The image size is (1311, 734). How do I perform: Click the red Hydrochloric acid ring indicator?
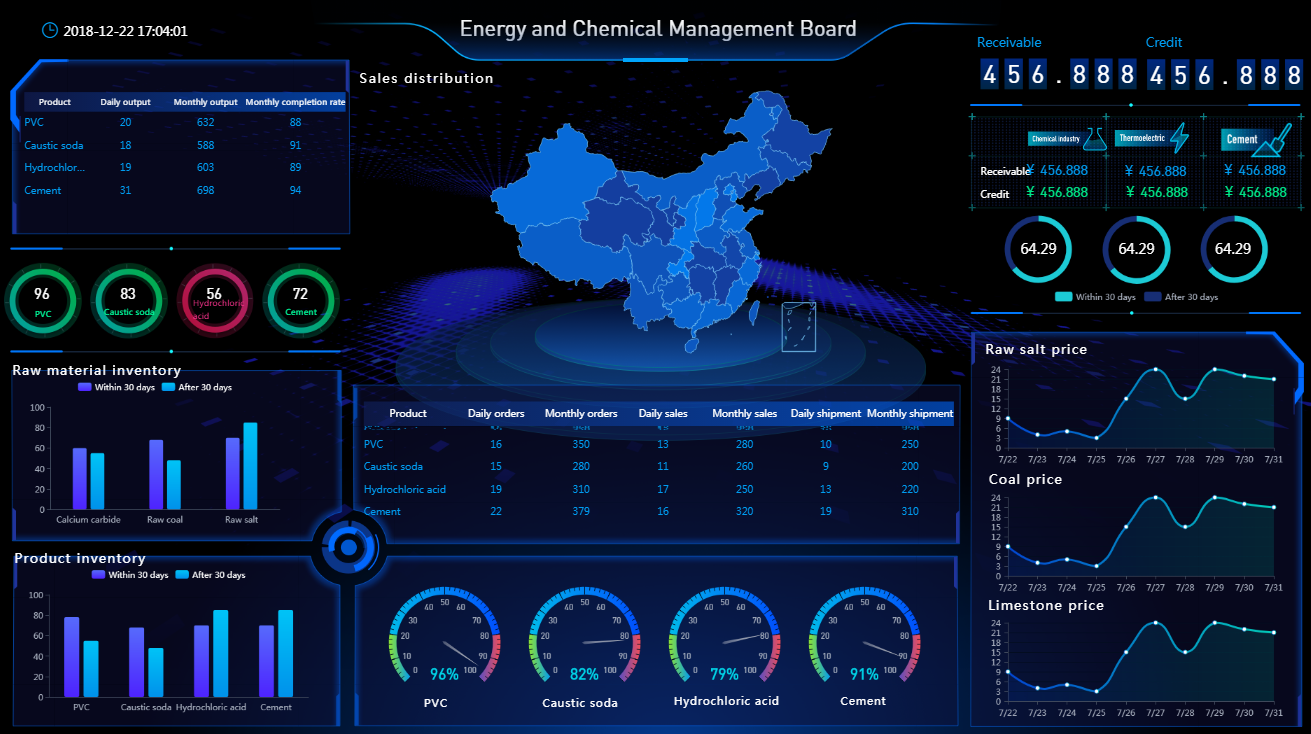pos(214,300)
